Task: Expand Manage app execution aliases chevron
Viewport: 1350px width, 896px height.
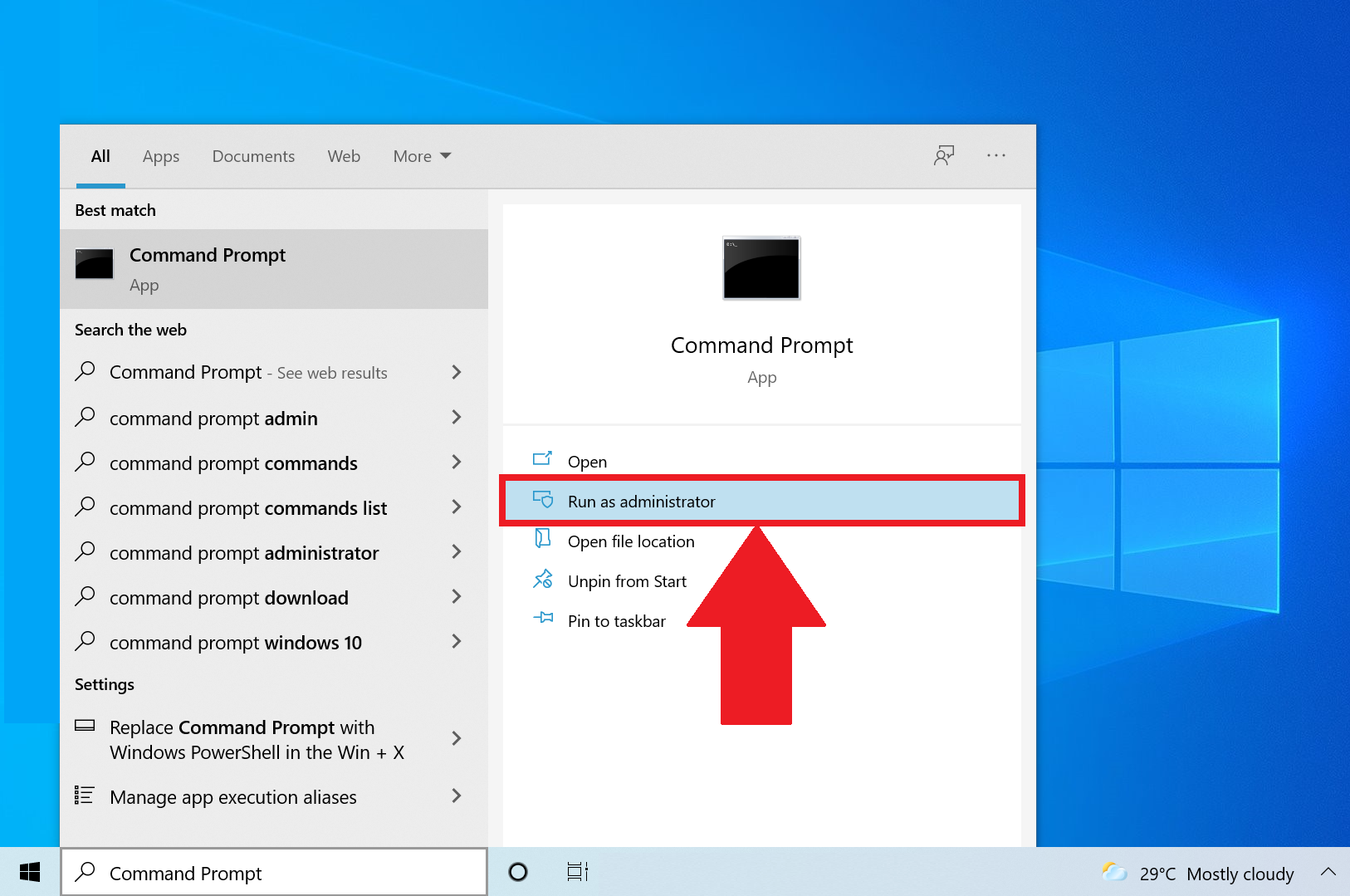Action: 456,796
